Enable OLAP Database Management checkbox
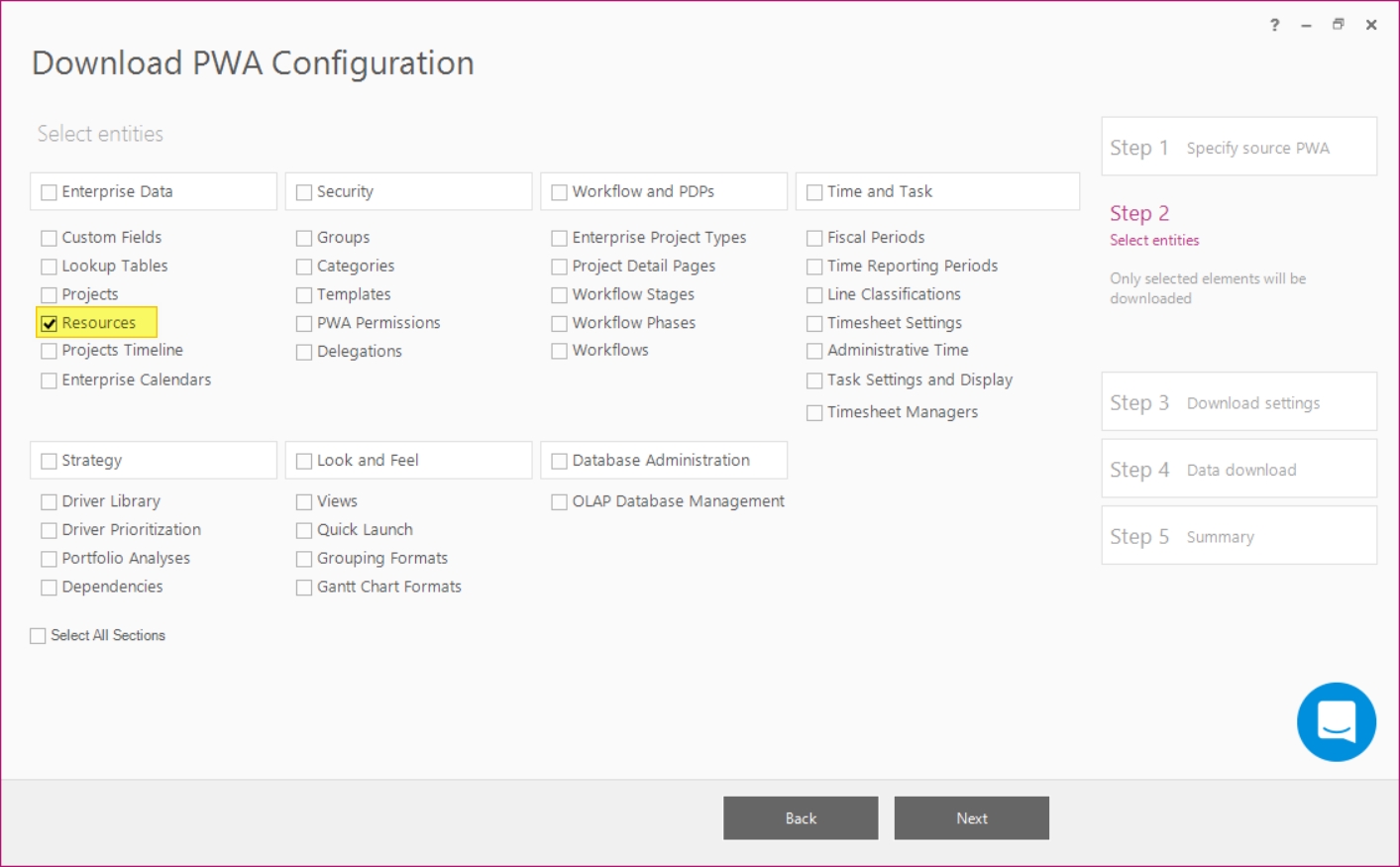The width and height of the screenshot is (1400, 867). [x=560, y=502]
